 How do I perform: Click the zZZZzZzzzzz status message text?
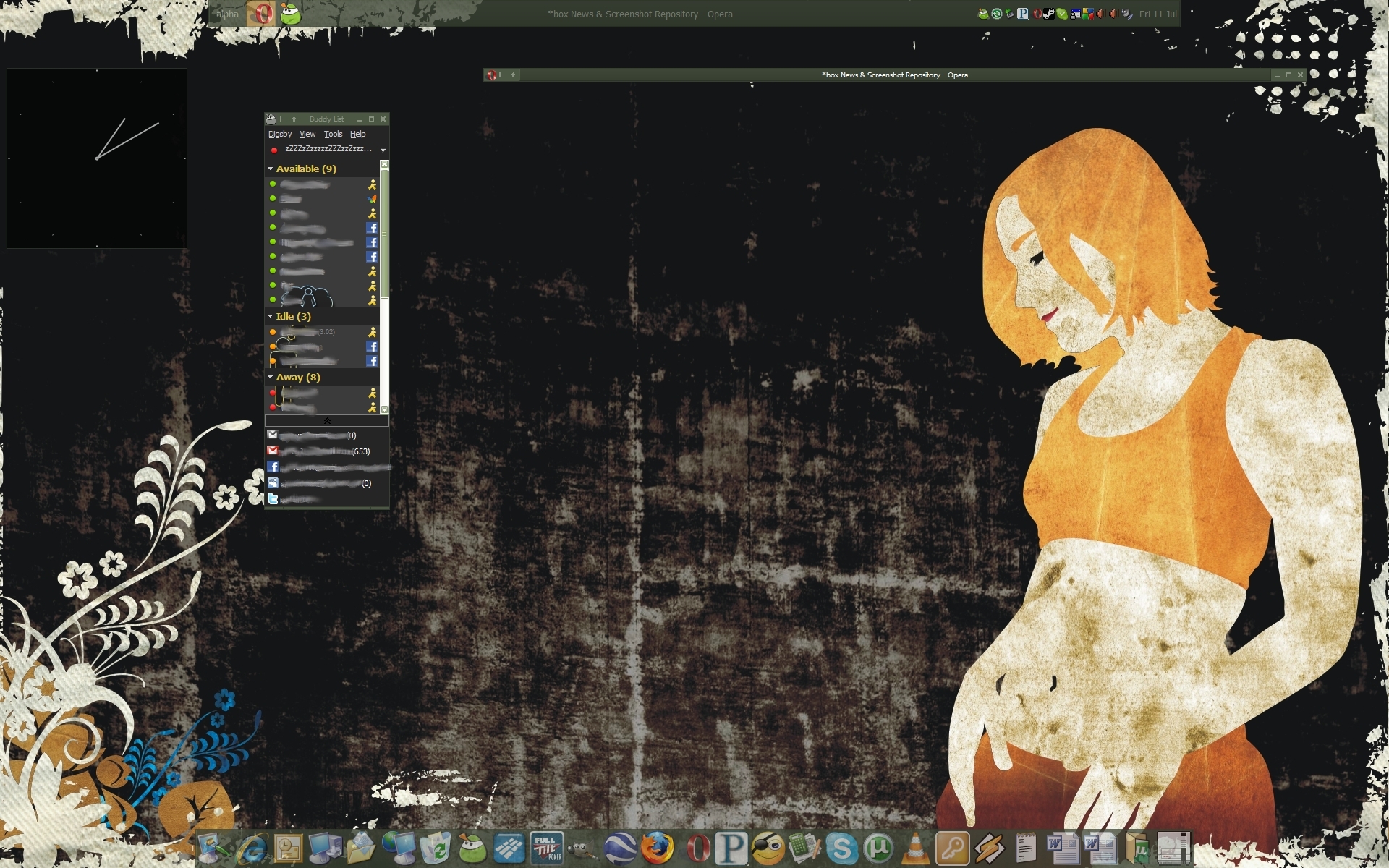point(328,149)
